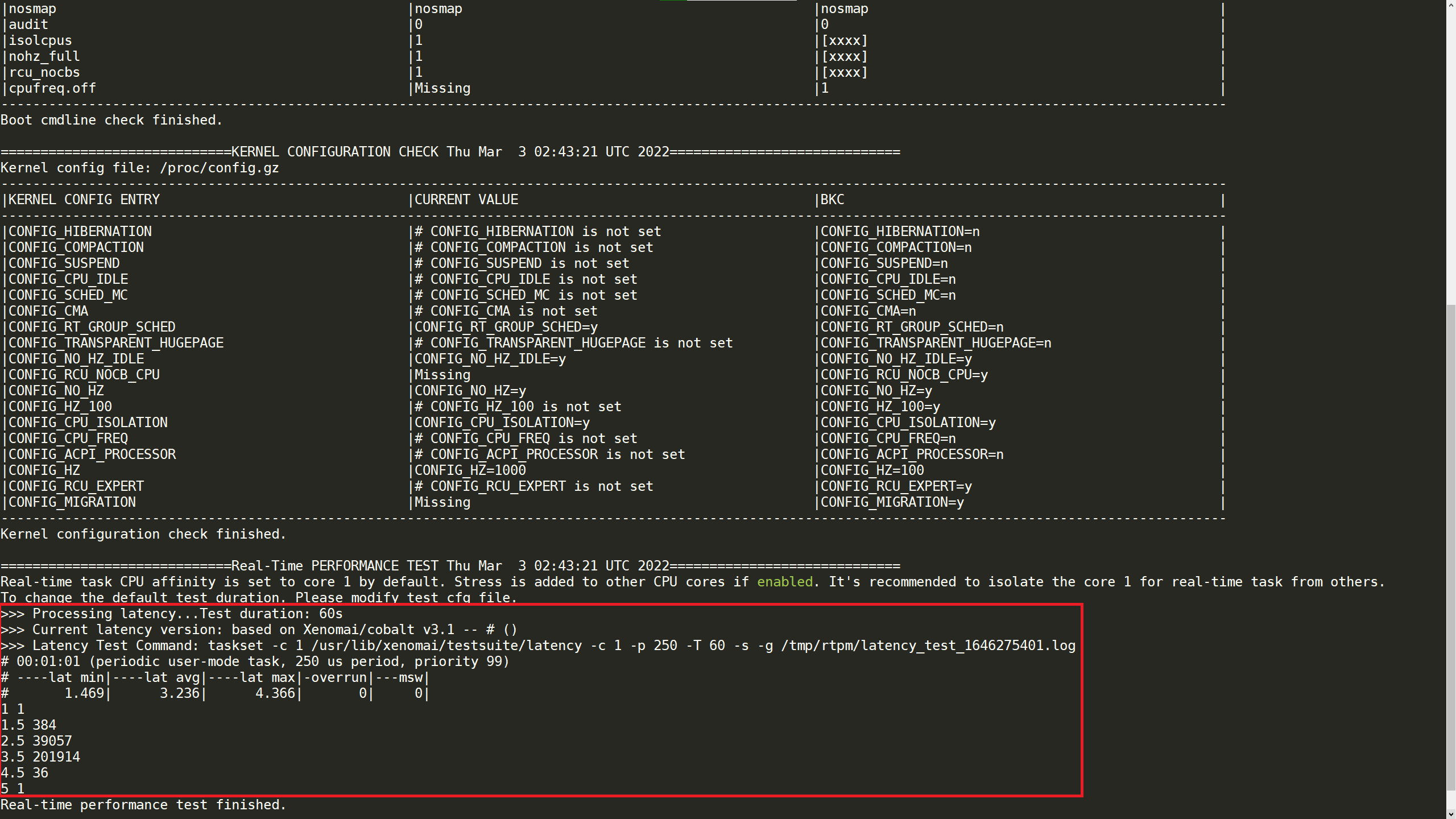Click the 4.366 lat max value
Screen dimensions: 1456x819
275,693
